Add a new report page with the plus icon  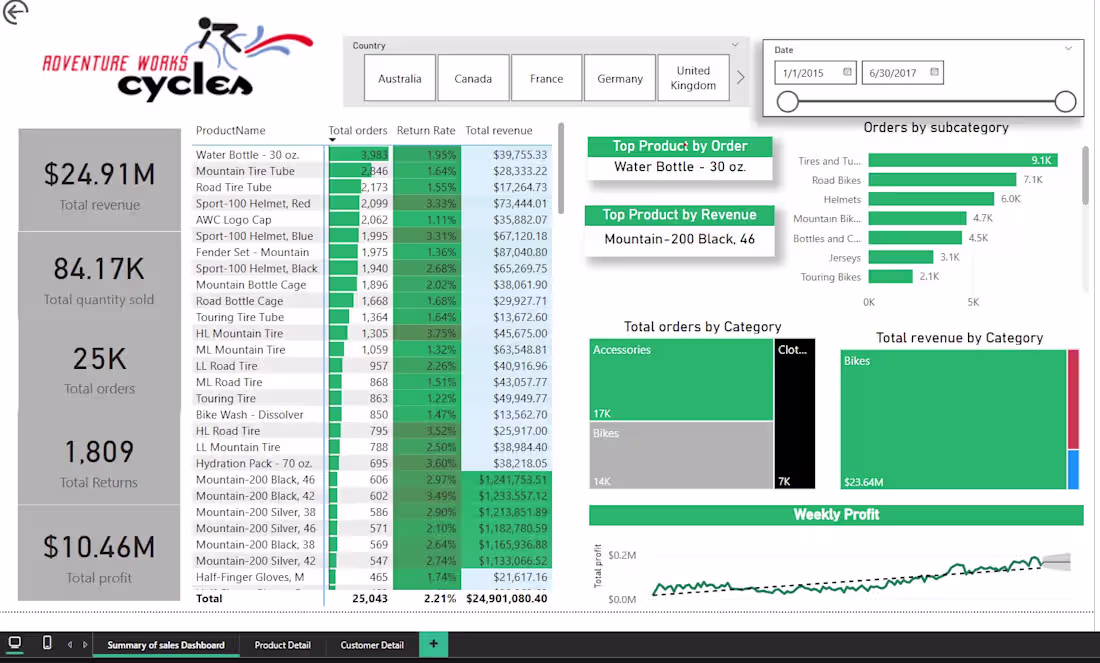pyautogui.click(x=433, y=644)
